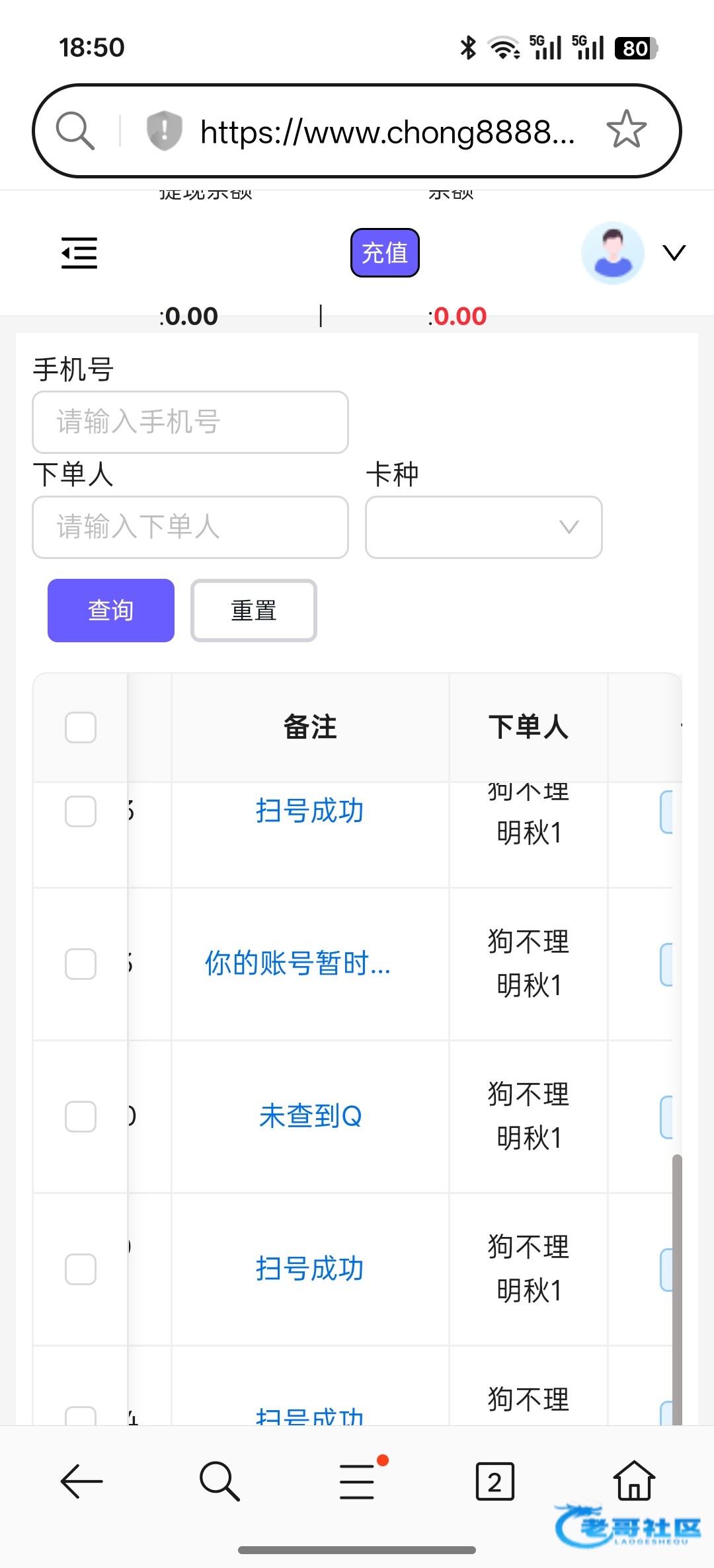Tap the site security shield icon
Image resolution: width=714 pixels, height=1568 pixels.
point(164,130)
